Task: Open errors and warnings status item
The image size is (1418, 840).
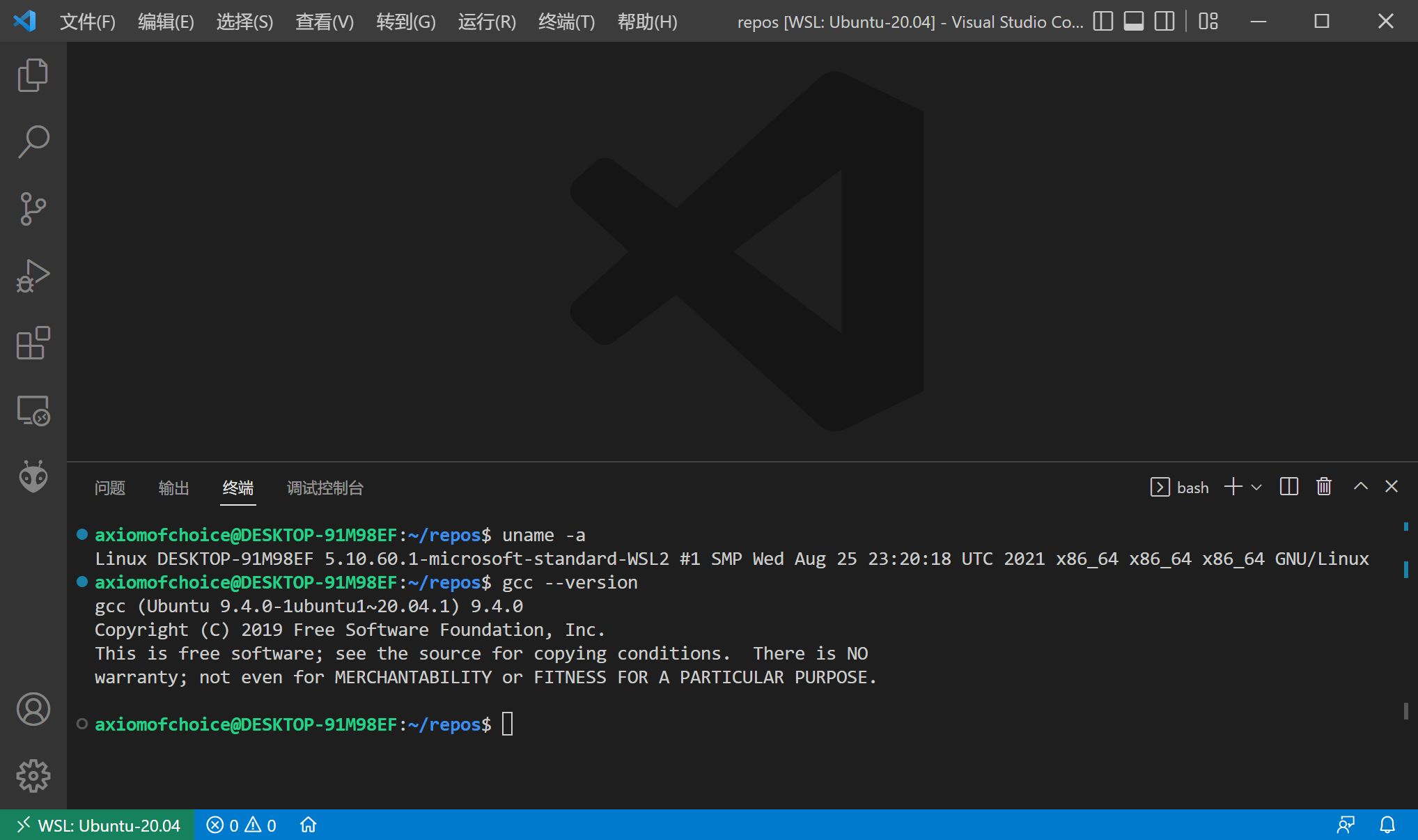Action: point(242,825)
